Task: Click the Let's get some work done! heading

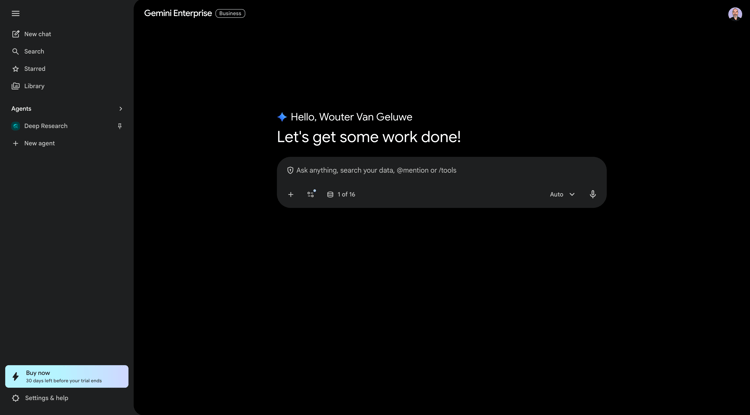Action: pyautogui.click(x=369, y=137)
